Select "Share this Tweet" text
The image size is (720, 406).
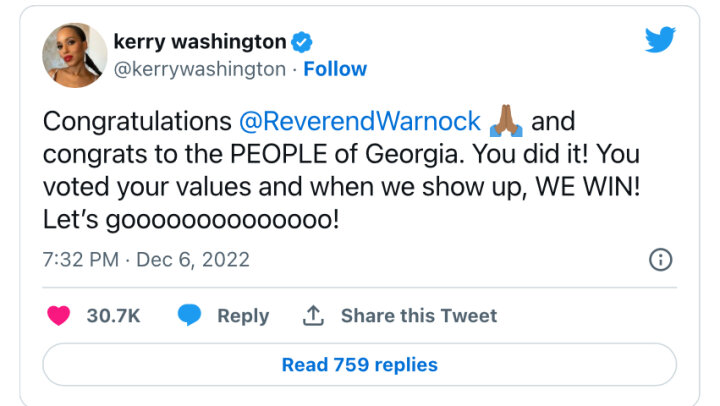[x=418, y=315]
